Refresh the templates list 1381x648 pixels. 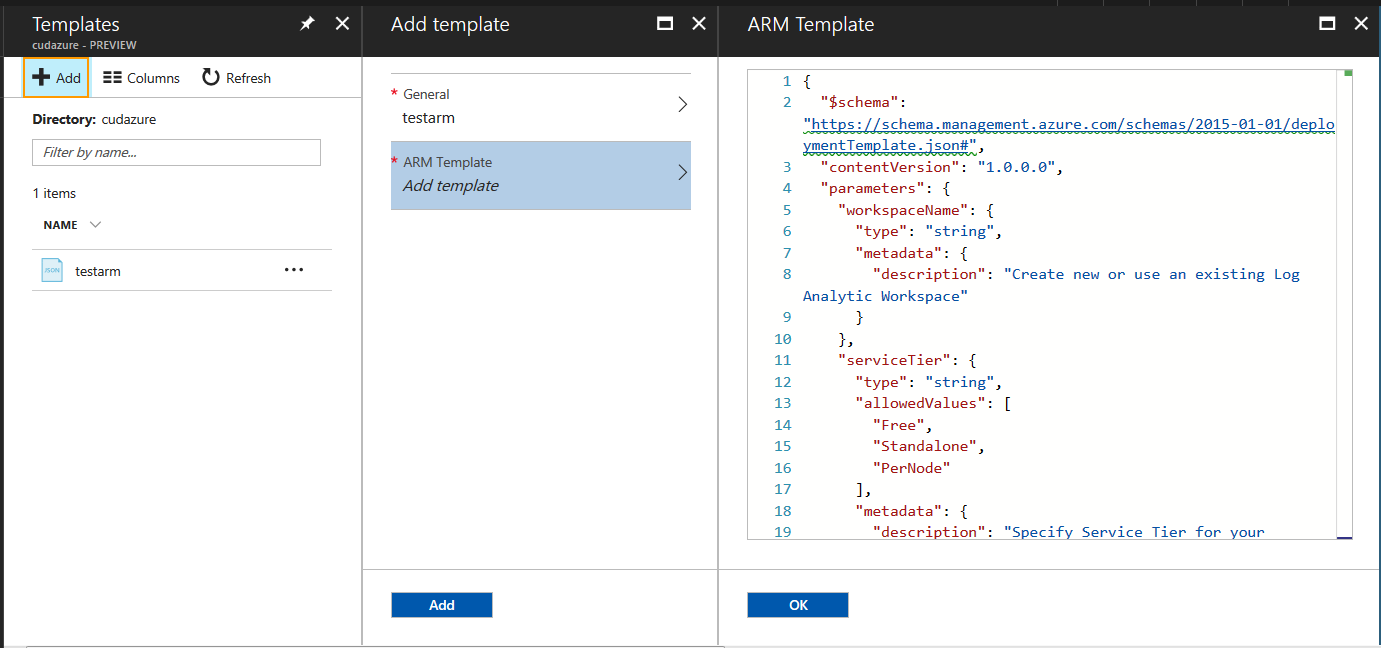pos(236,77)
